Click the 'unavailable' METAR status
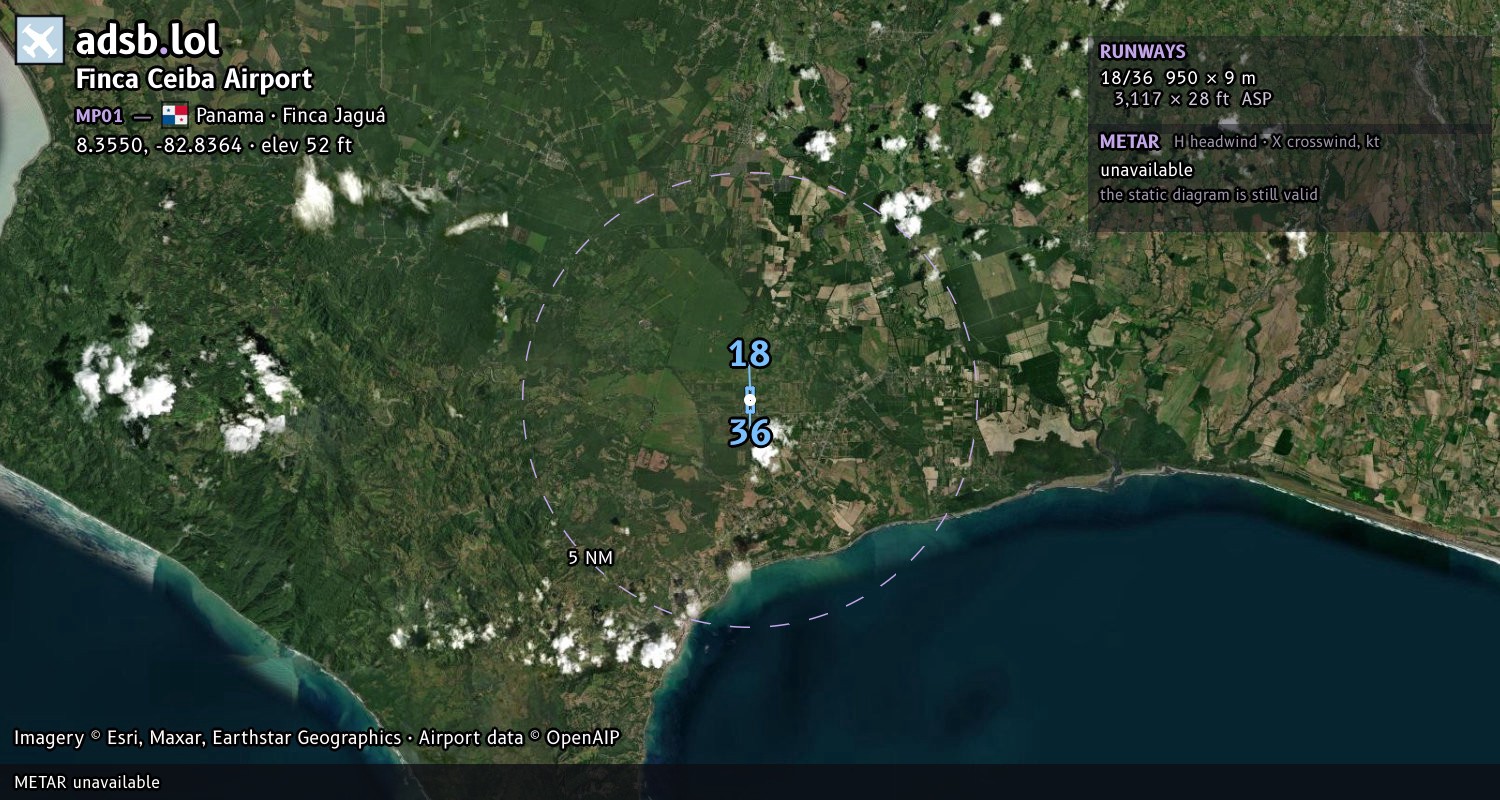Image resolution: width=1500 pixels, height=800 pixels. point(1146,170)
